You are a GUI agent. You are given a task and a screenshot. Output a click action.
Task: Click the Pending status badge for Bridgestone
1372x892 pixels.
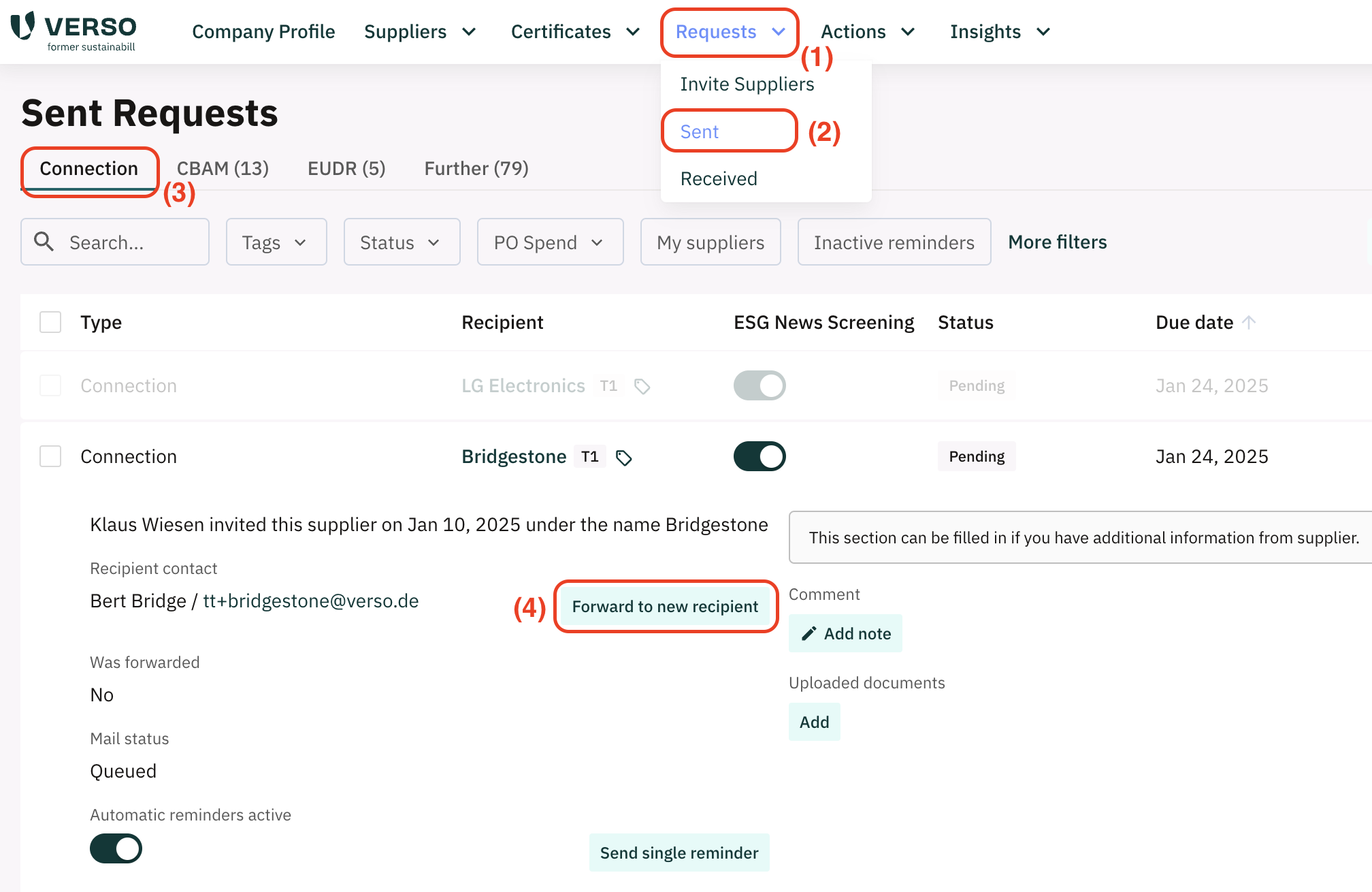point(977,456)
